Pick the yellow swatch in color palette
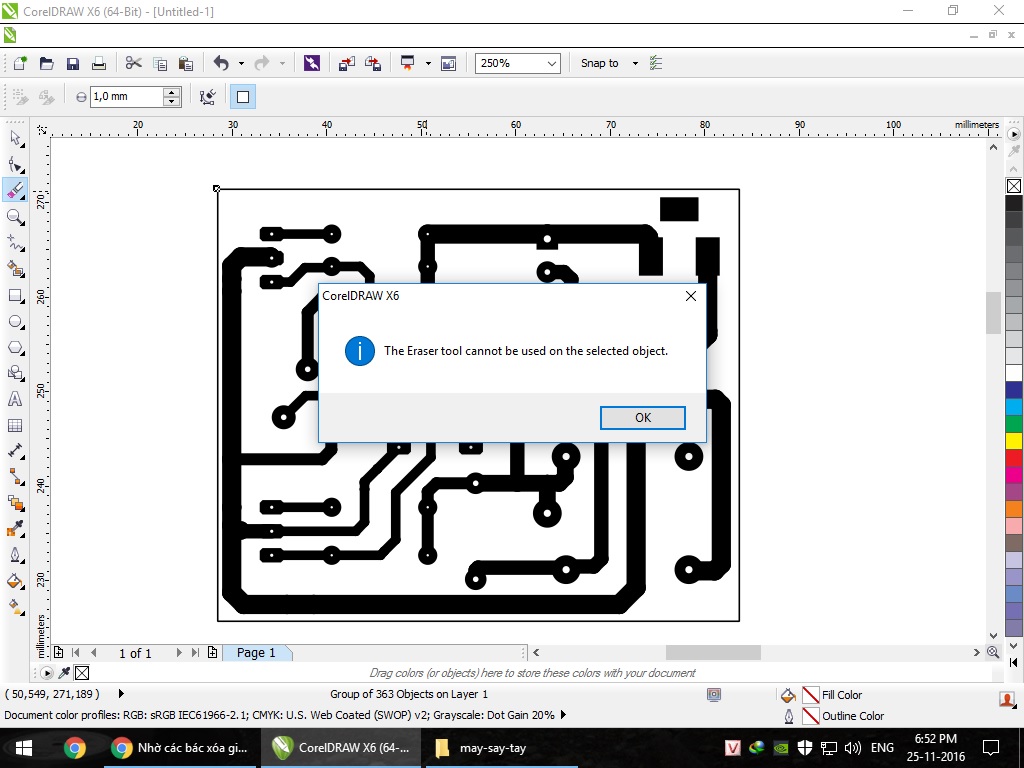1024x768 pixels. 1013,441
